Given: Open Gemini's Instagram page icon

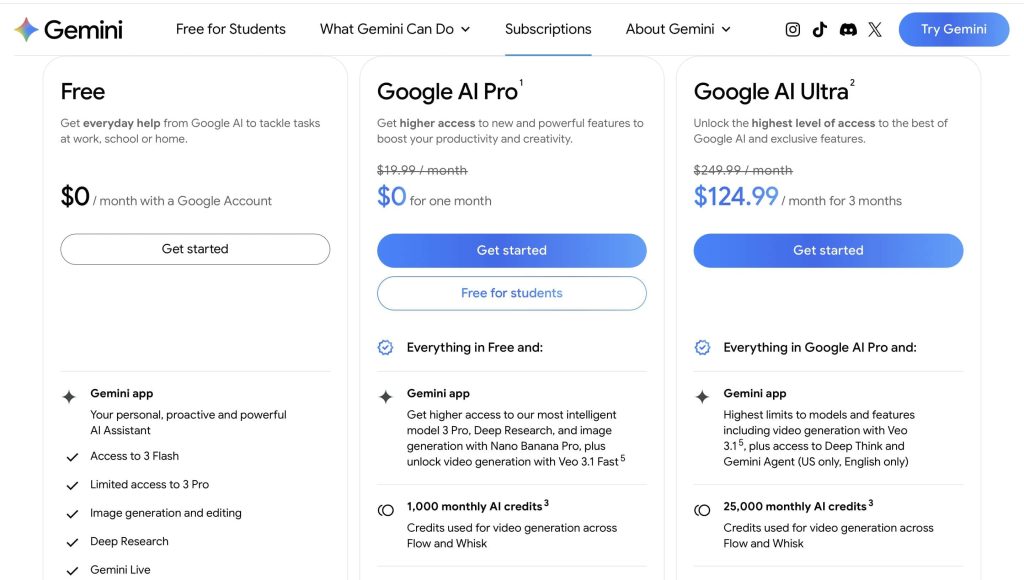Looking at the screenshot, I should point(793,30).
